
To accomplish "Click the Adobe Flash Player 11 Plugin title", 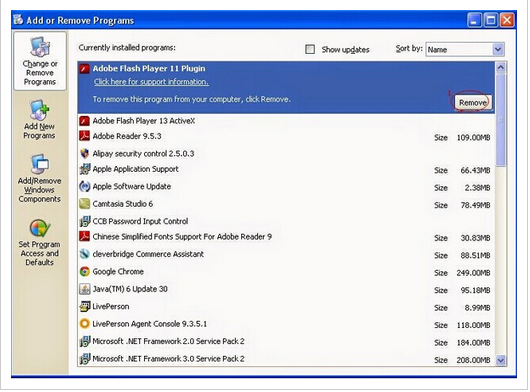I will 149,69.
